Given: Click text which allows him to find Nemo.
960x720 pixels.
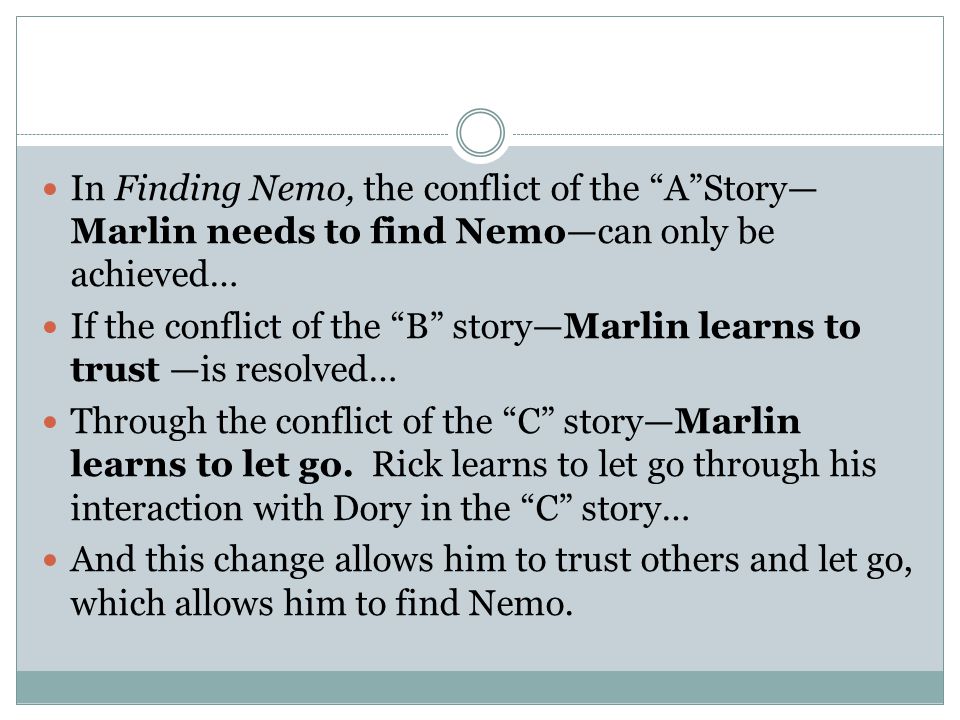Looking at the screenshot, I should pos(321,603).
